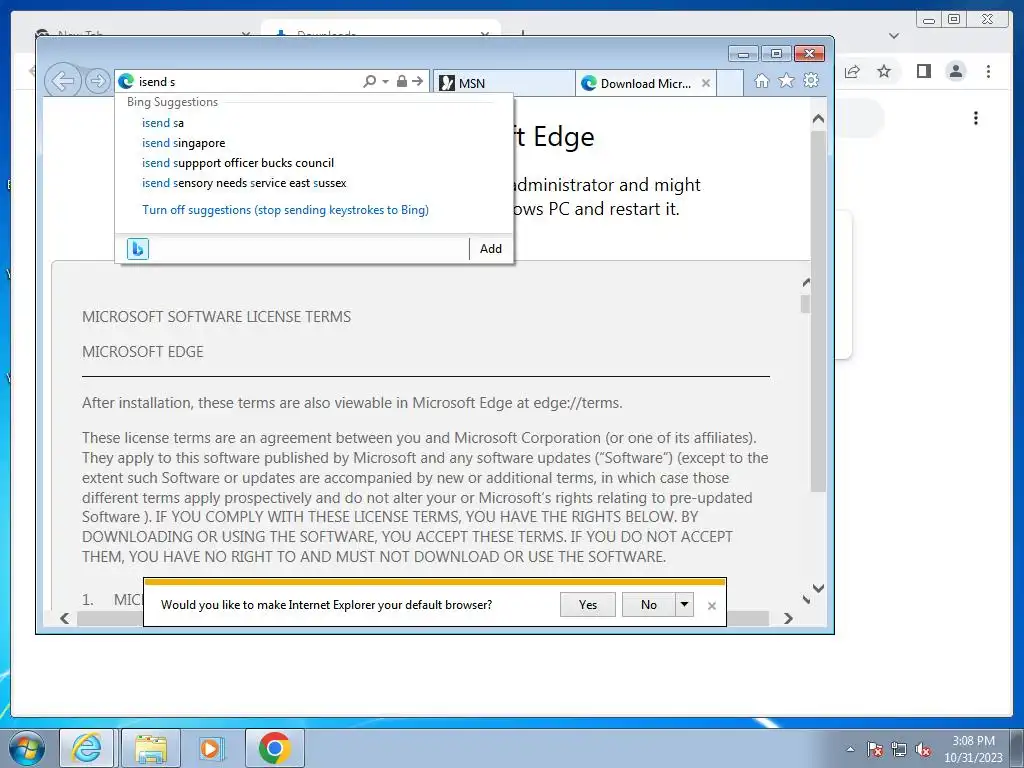This screenshot has width=1024, height=768.
Task: Dismiss the default browser notification bar
Action: (x=712, y=606)
